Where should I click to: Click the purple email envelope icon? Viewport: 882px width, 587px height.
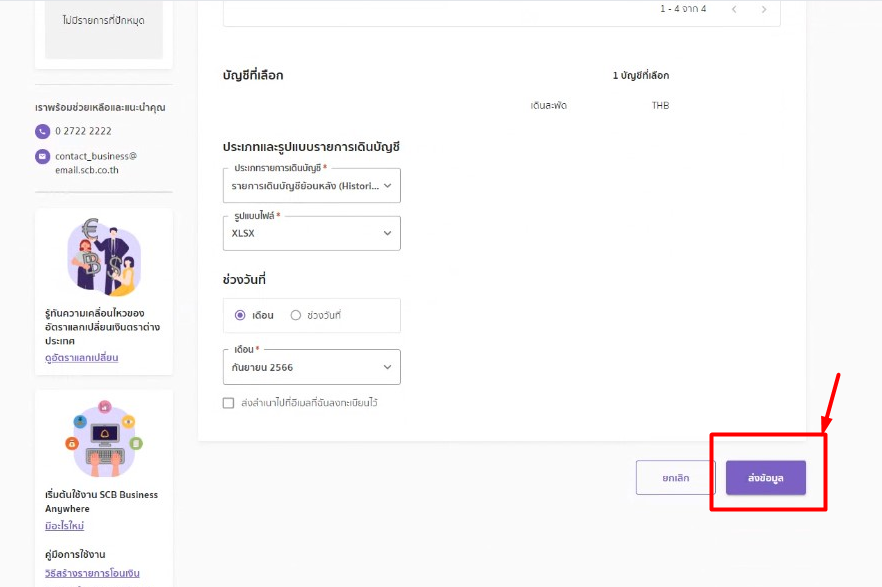tap(43, 156)
